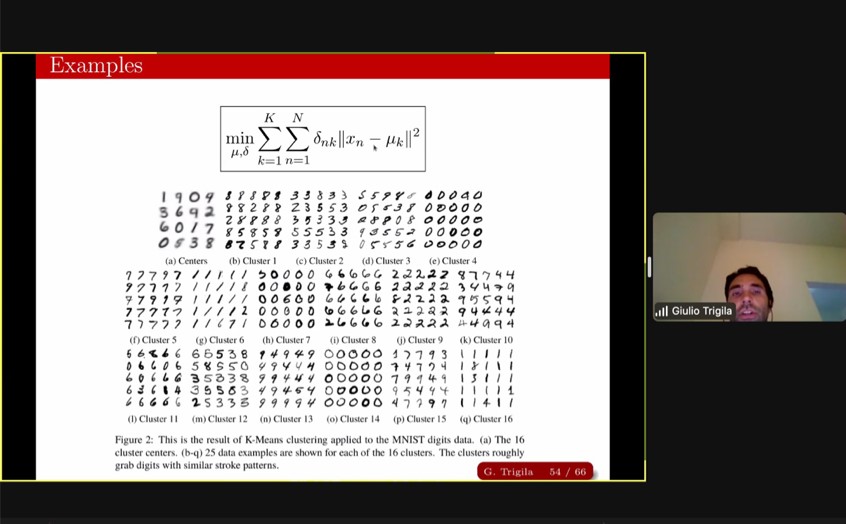Click the "(n) Cluster 13" caption

[286, 419]
